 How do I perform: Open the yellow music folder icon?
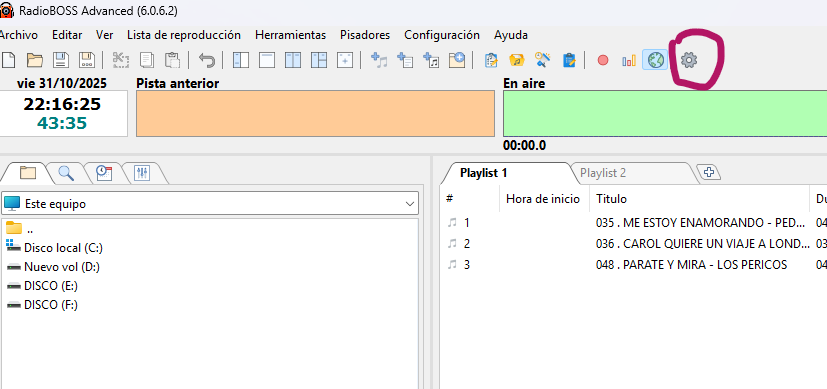[x=517, y=60]
